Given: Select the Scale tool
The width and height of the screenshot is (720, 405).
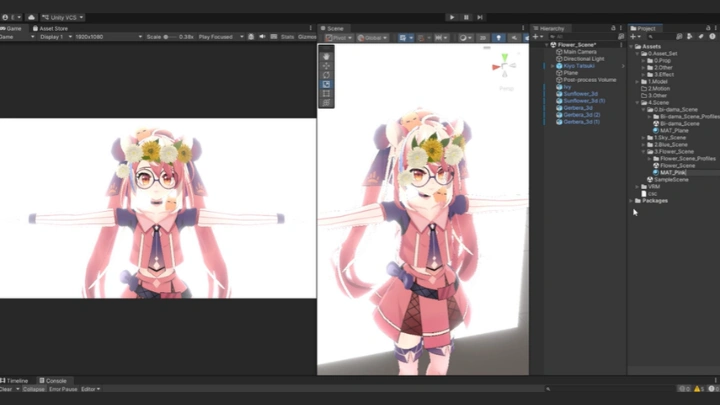Looking at the screenshot, I should coord(326,84).
